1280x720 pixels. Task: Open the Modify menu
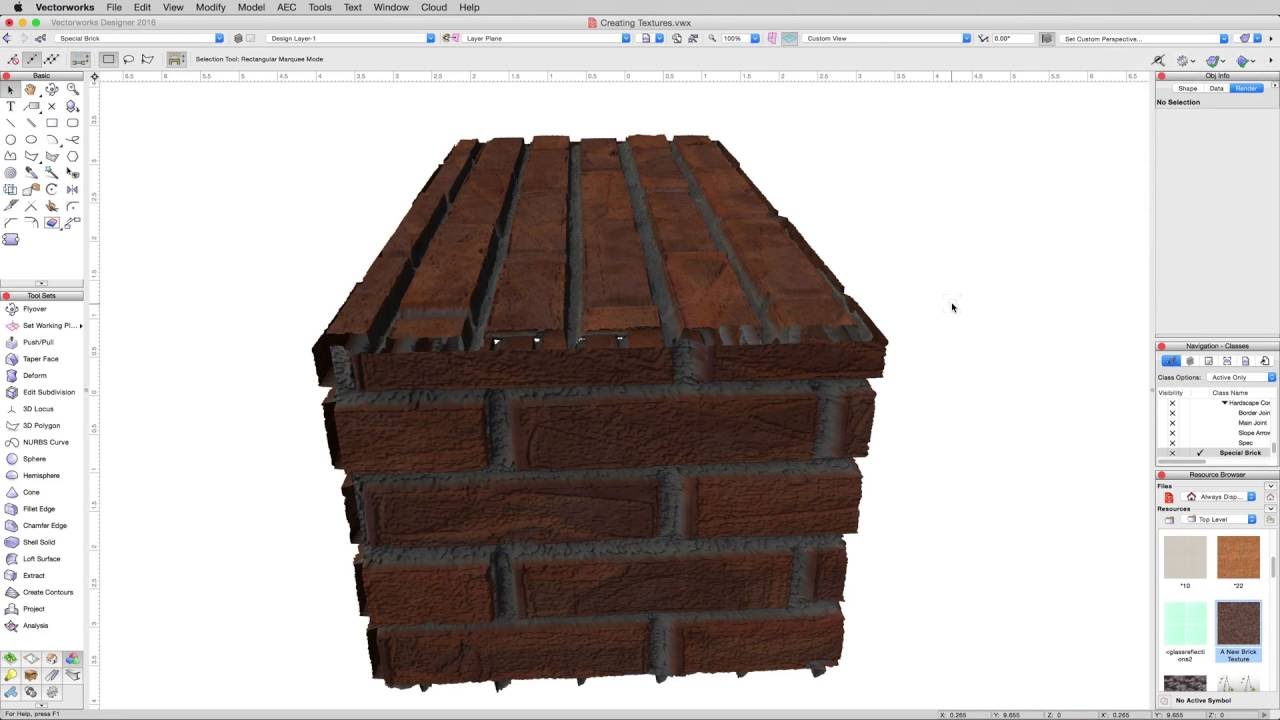(211, 7)
